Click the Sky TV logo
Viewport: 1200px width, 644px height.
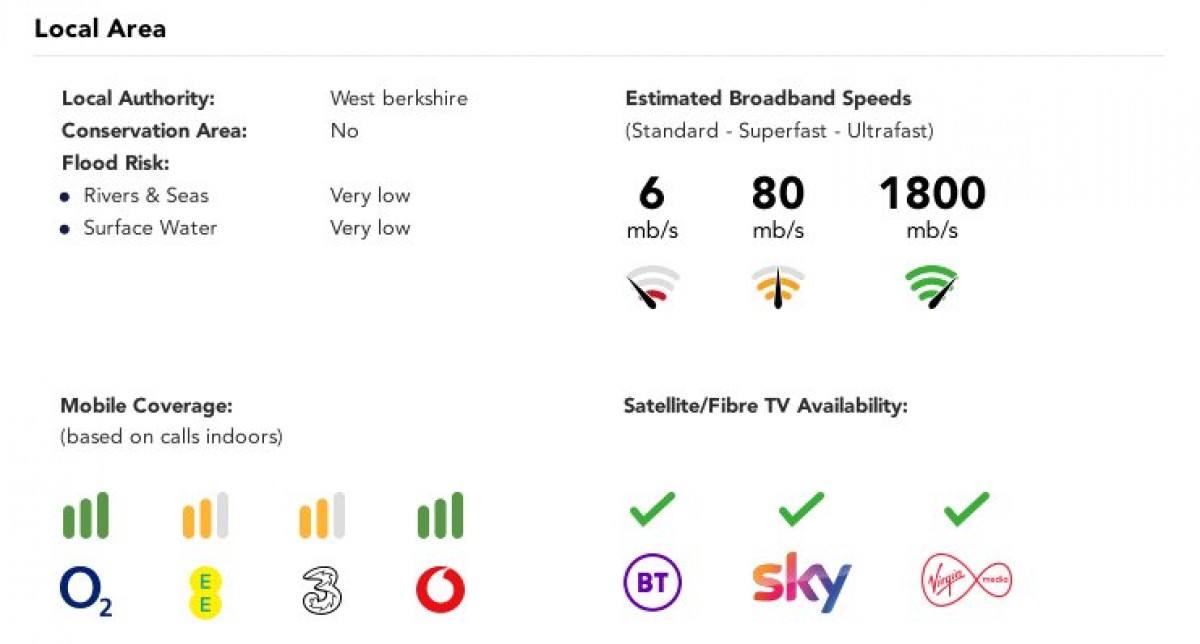pos(801,582)
